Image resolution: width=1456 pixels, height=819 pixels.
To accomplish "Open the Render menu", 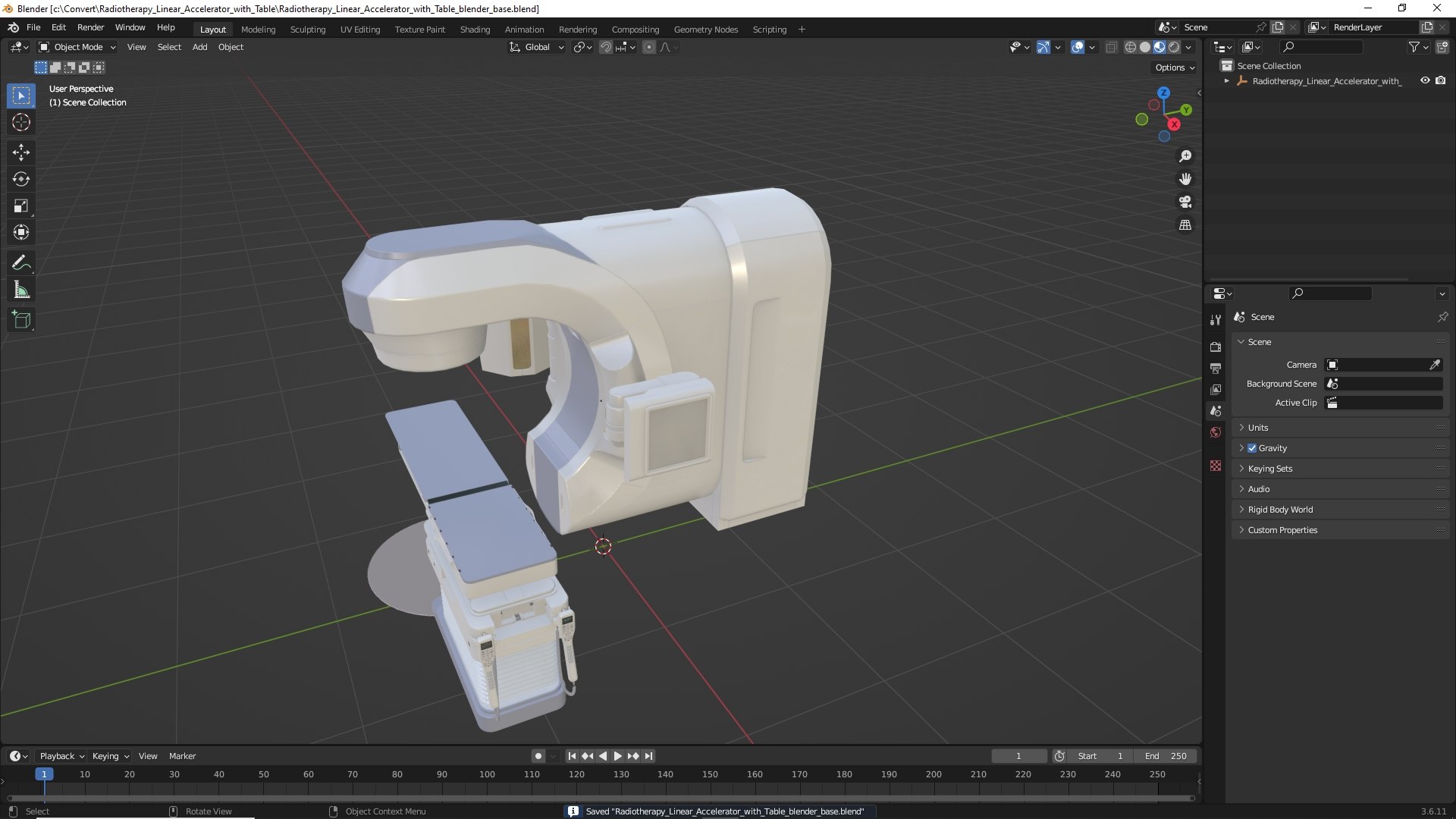I will (x=90, y=27).
